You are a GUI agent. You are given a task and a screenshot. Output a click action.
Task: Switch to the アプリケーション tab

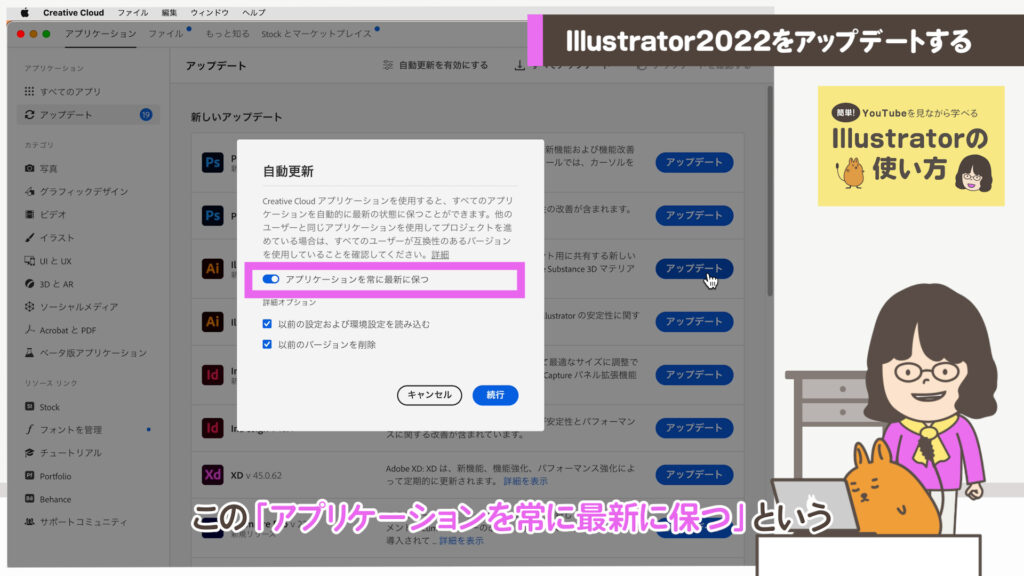click(101, 33)
